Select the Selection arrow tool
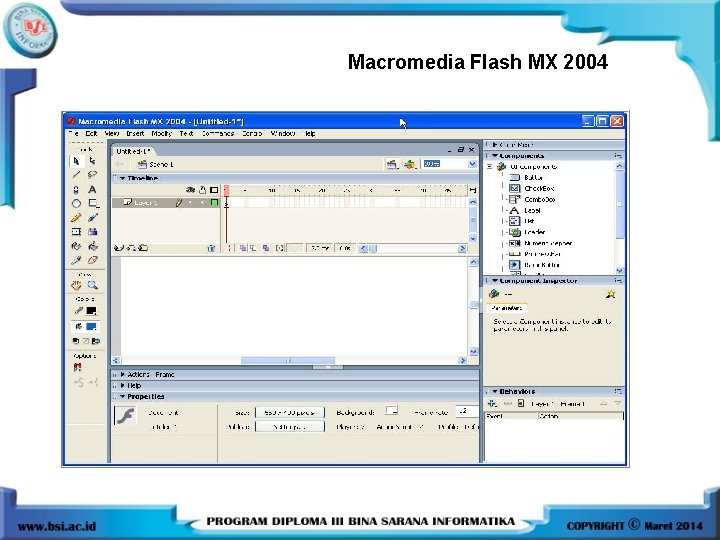Screen dimensions: 720x540 (x=76, y=161)
